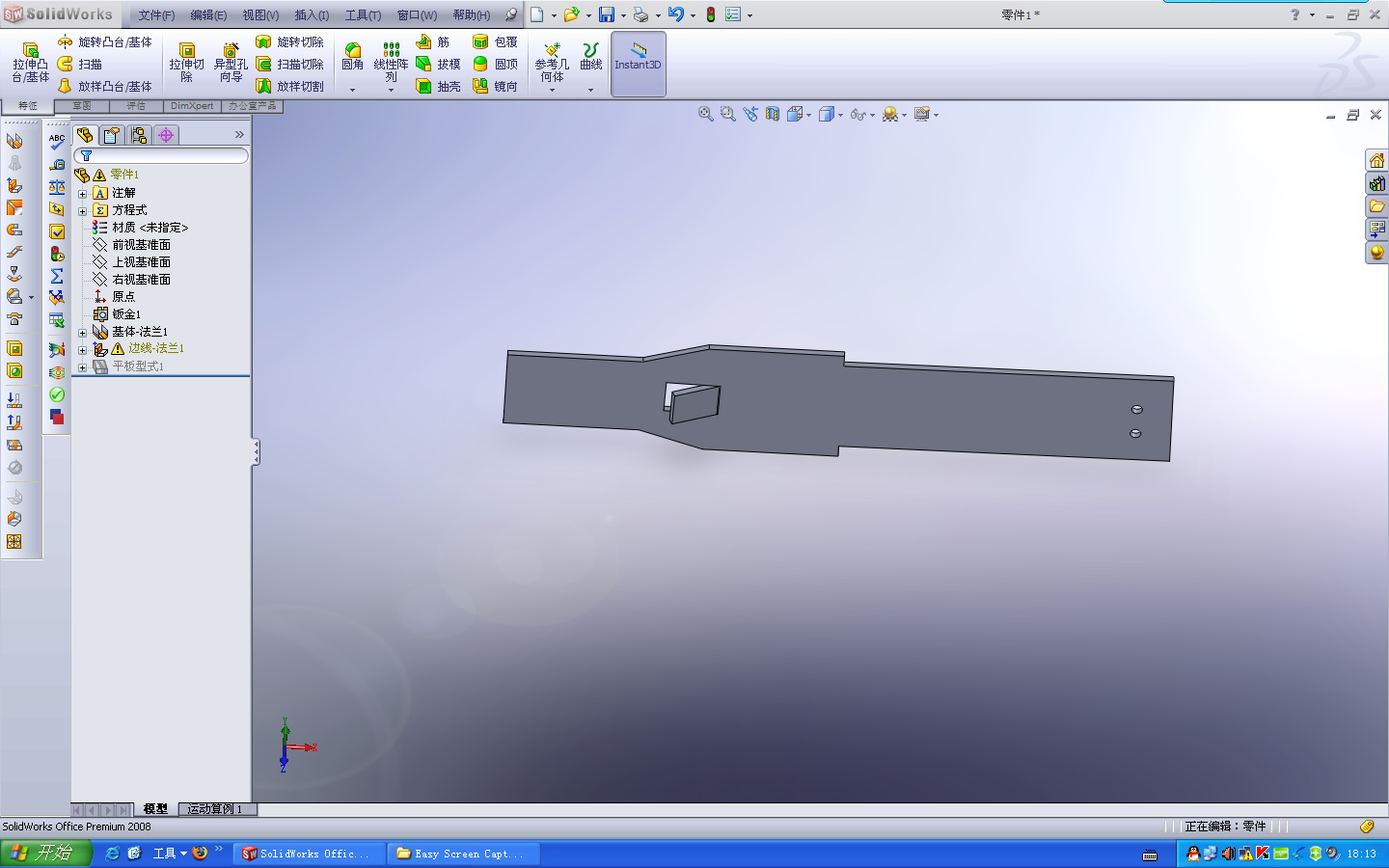Choose the 镜向 mirror tool

pos(496,86)
